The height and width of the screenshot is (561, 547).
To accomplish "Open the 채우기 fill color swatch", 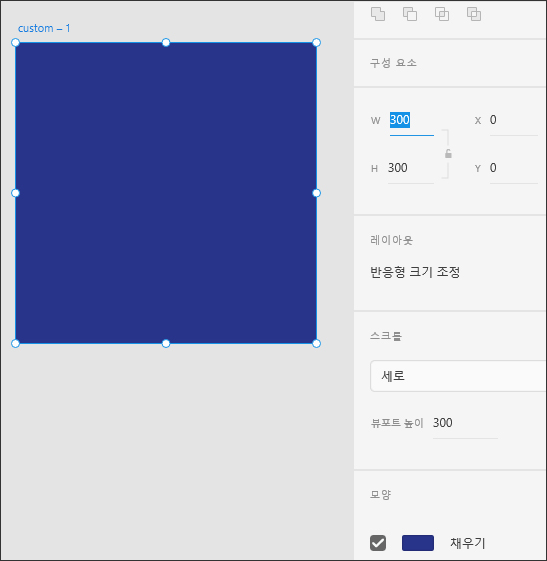I will click(x=418, y=543).
